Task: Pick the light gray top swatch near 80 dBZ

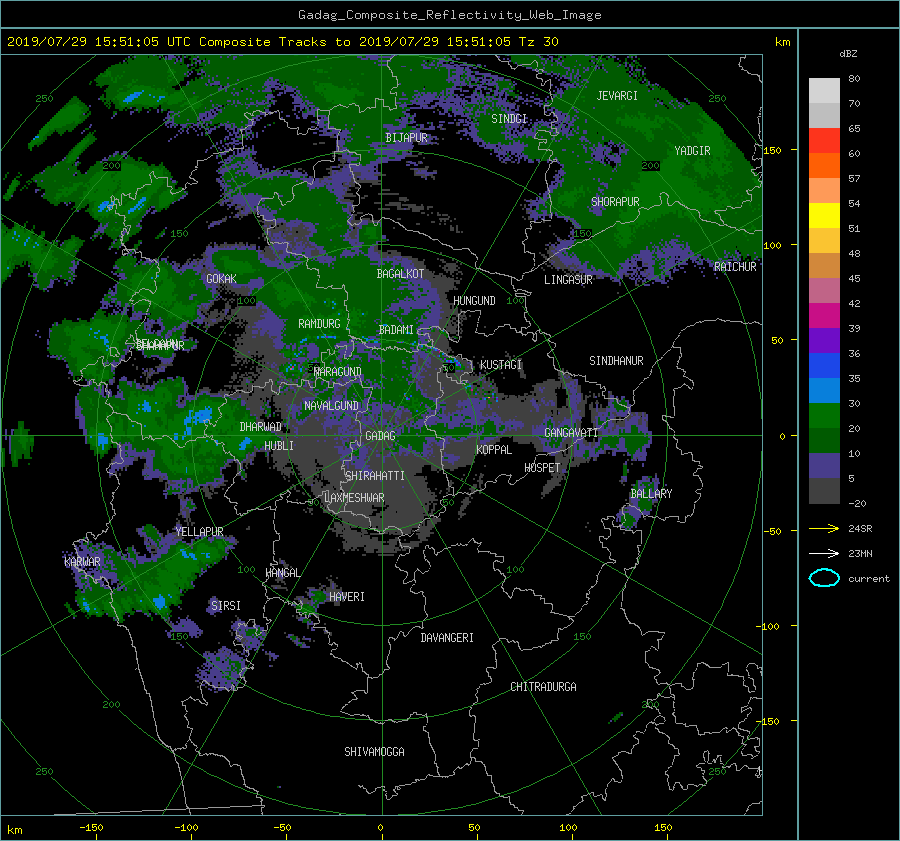Action: [x=824, y=91]
